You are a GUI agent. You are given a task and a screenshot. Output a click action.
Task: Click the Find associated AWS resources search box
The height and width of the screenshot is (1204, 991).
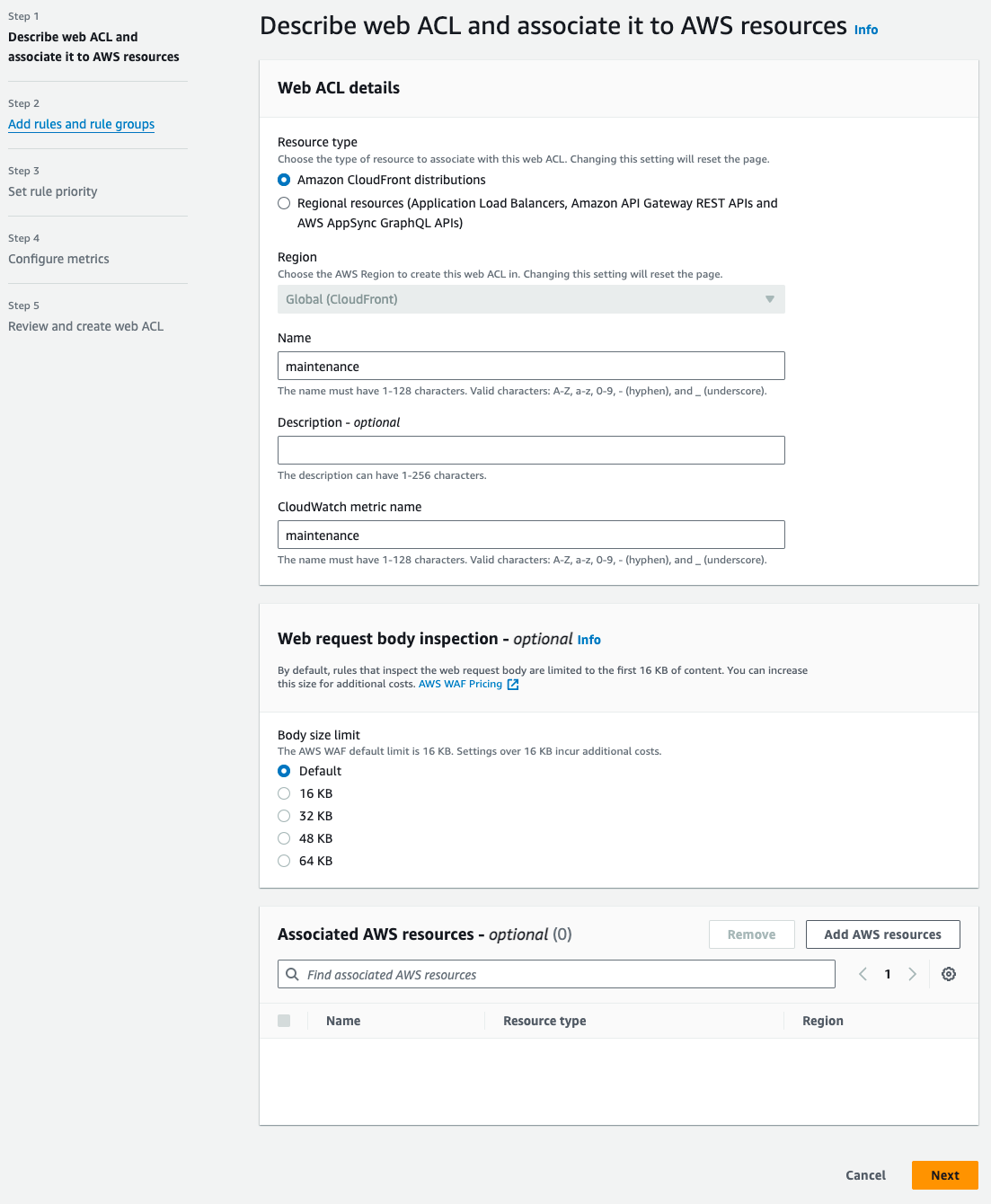pos(566,974)
